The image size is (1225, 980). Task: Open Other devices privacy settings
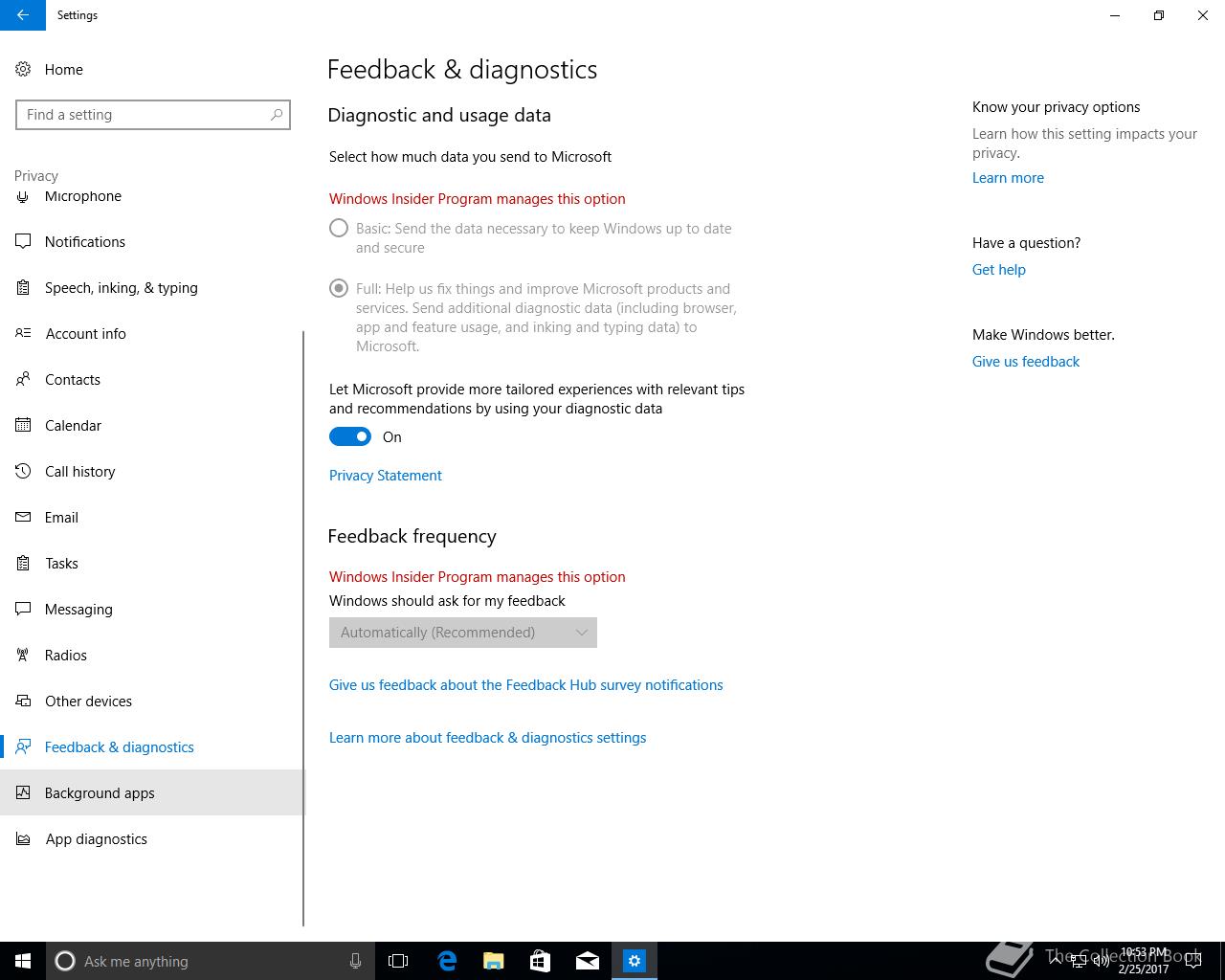(151, 701)
